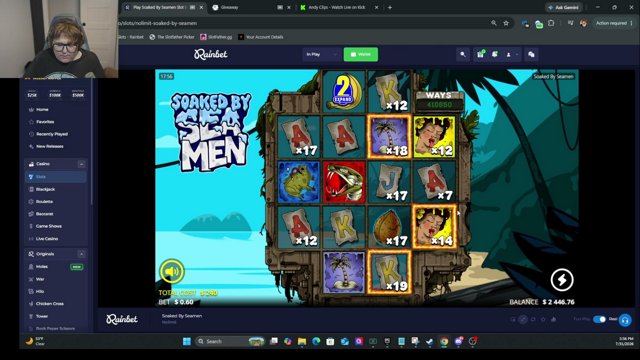
Task: Select Slots in the Casino menu
Action: (x=56, y=177)
